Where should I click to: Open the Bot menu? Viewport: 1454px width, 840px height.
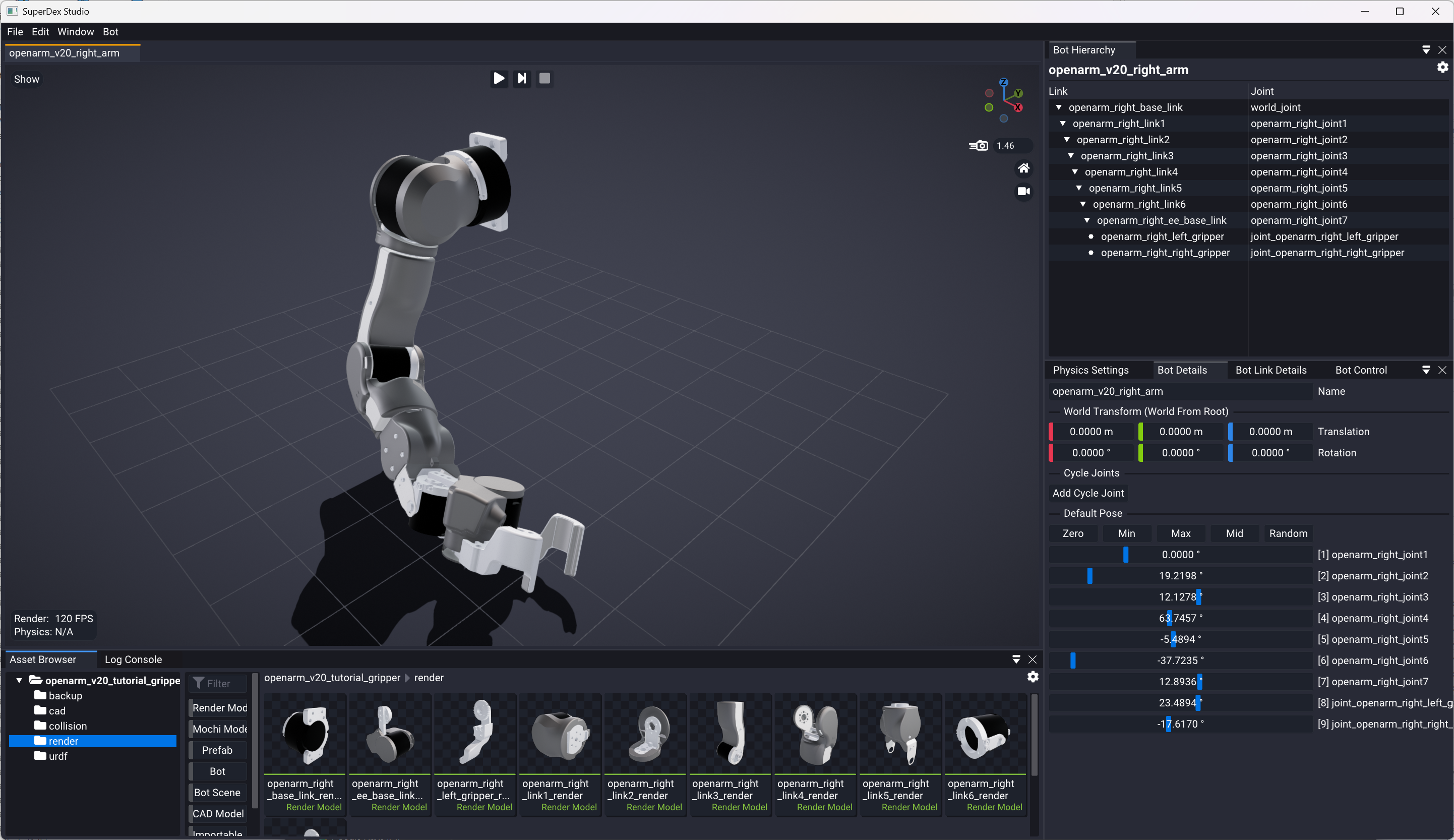[x=111, y=32]
